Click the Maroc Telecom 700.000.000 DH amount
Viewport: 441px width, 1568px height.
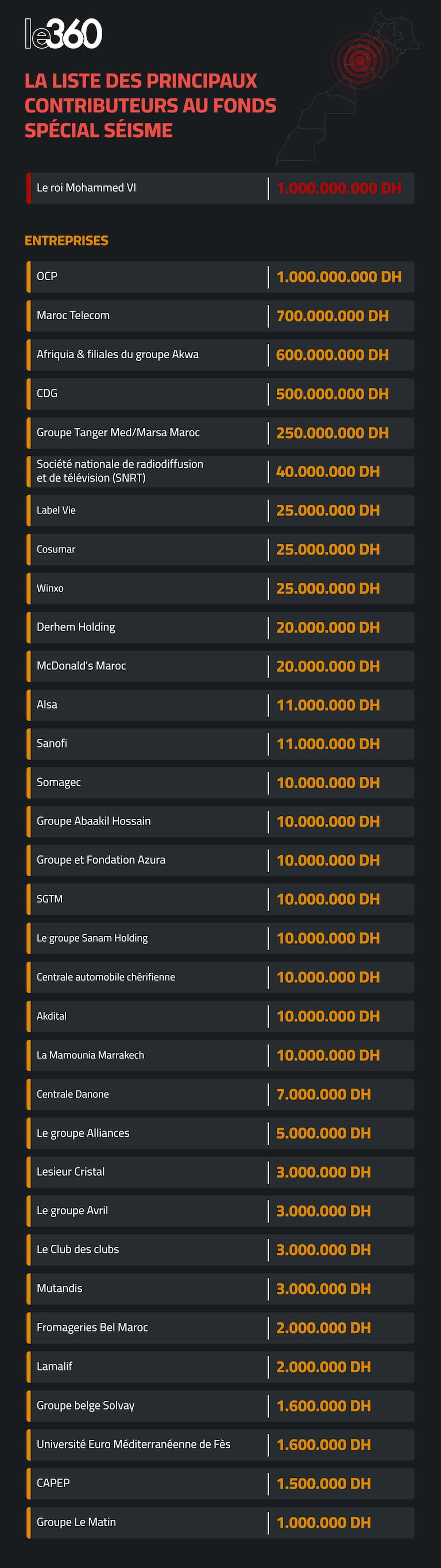pos(332,316)
